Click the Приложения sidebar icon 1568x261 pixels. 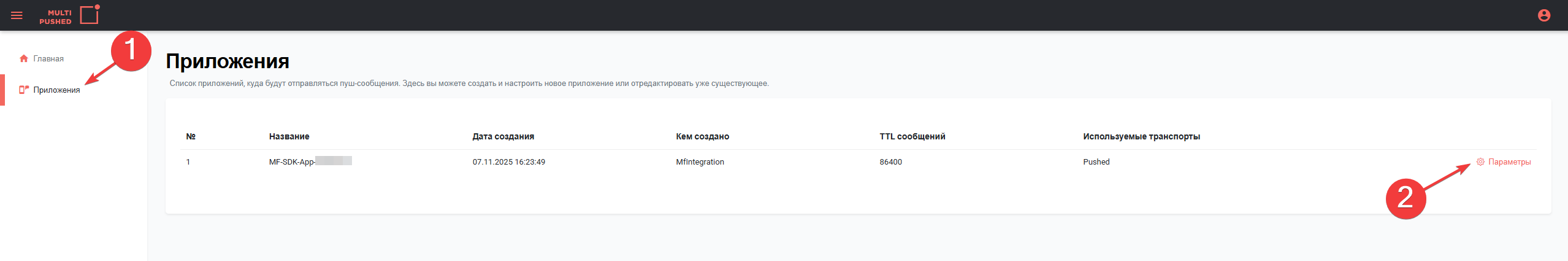(24, 90)
